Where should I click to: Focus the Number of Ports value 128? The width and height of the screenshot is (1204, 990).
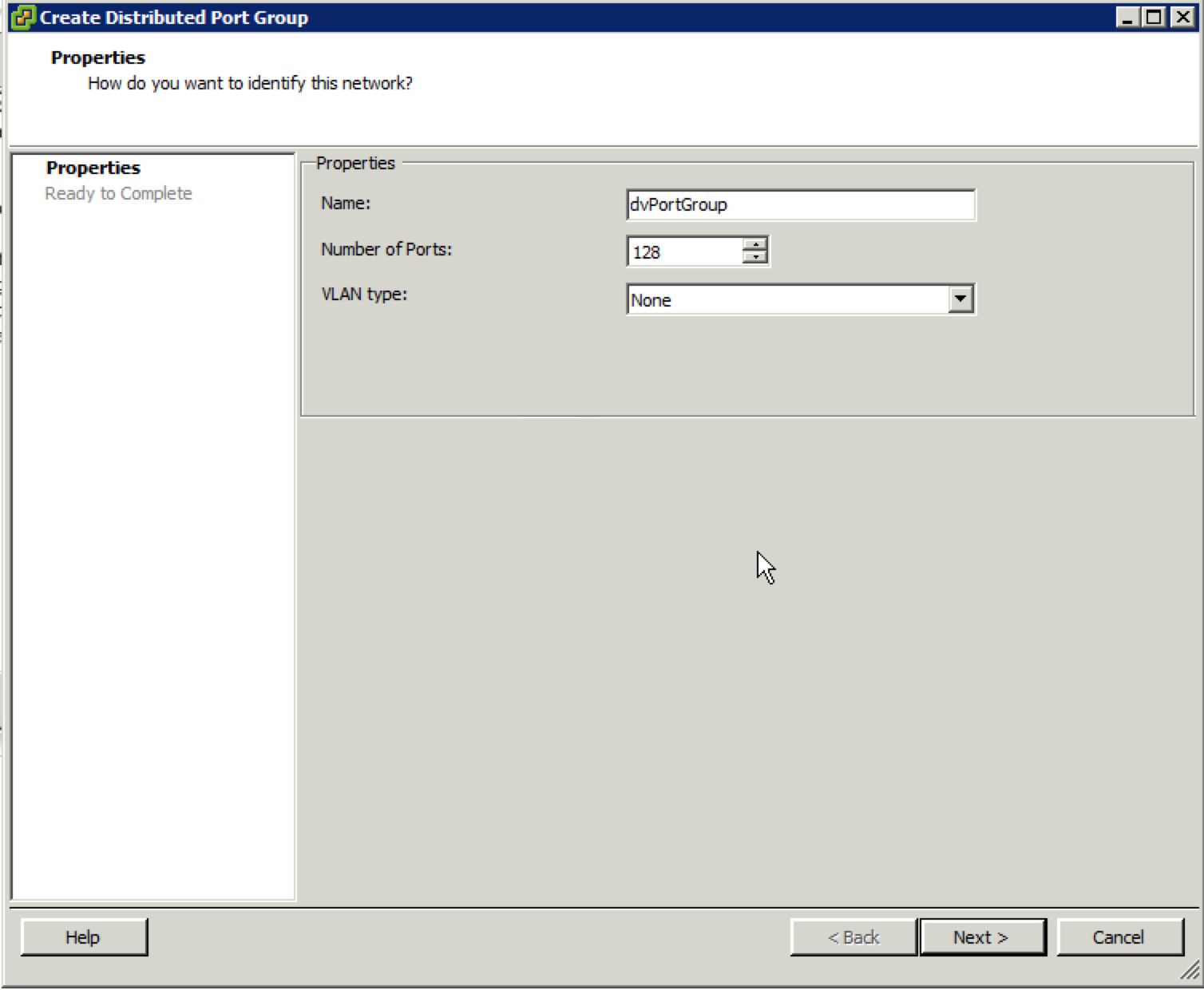tap(684, 252)
